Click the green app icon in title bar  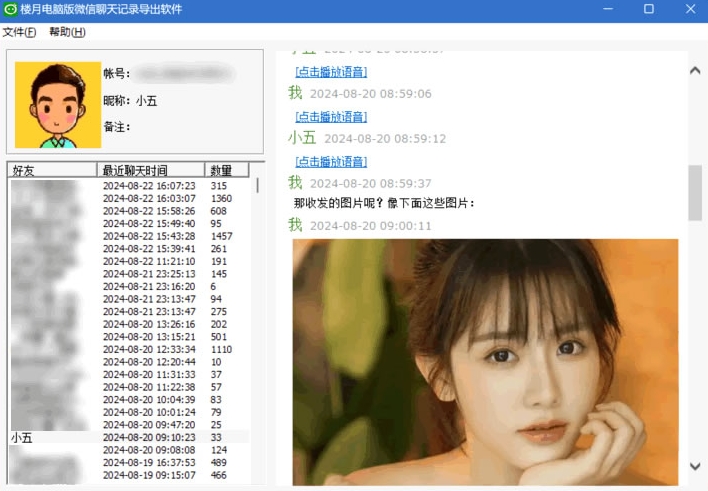point(10,9)
